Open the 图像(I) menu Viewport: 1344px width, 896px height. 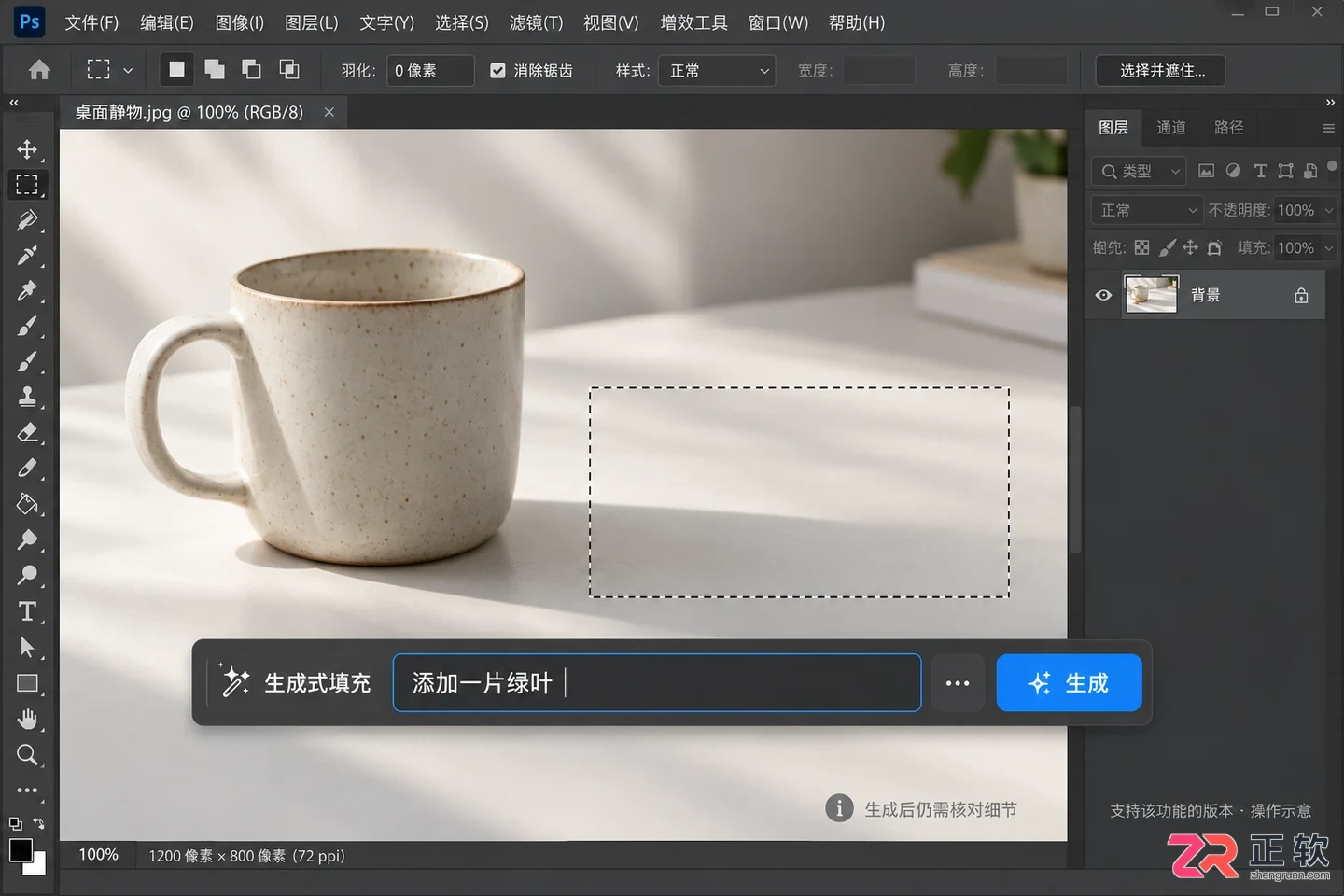(240, 22)
